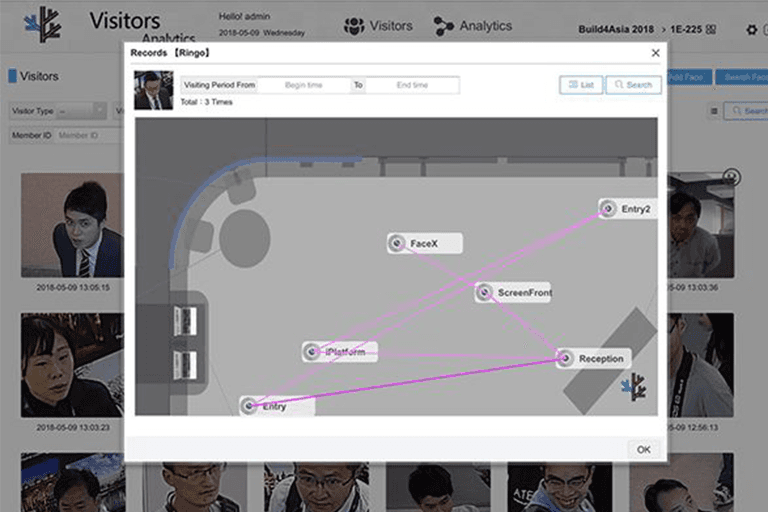
Task: Click the grid view icon beside background Search
Action: pyautogui.click(x=714, y=111)
